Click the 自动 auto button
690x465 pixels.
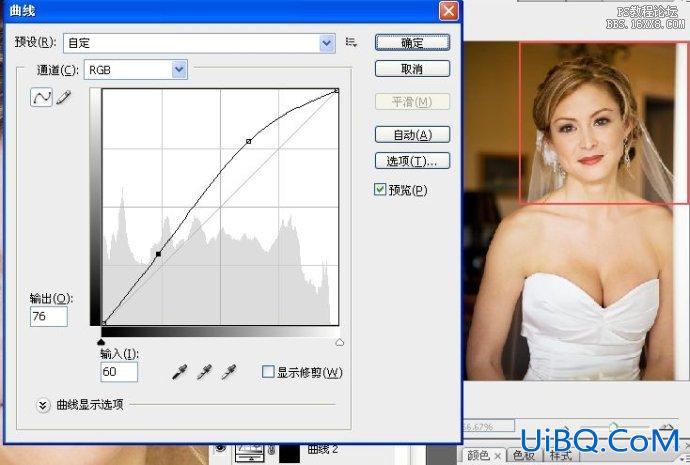click(412, 135)
